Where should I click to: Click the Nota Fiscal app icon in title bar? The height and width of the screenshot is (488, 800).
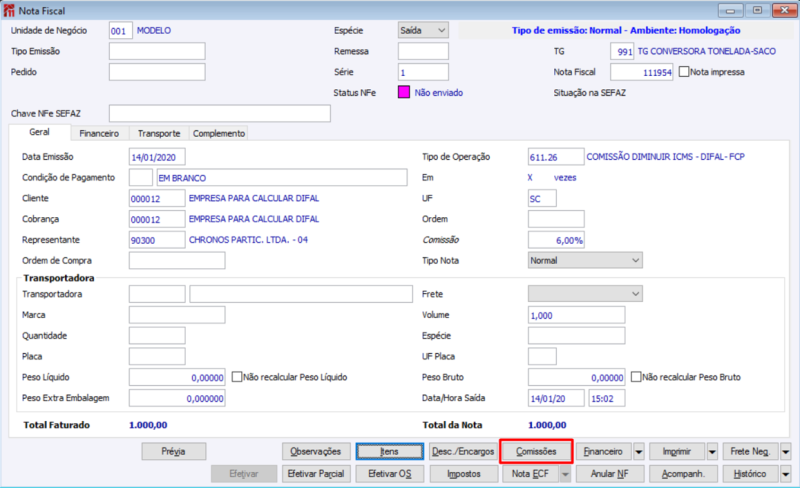click(9, 10)
